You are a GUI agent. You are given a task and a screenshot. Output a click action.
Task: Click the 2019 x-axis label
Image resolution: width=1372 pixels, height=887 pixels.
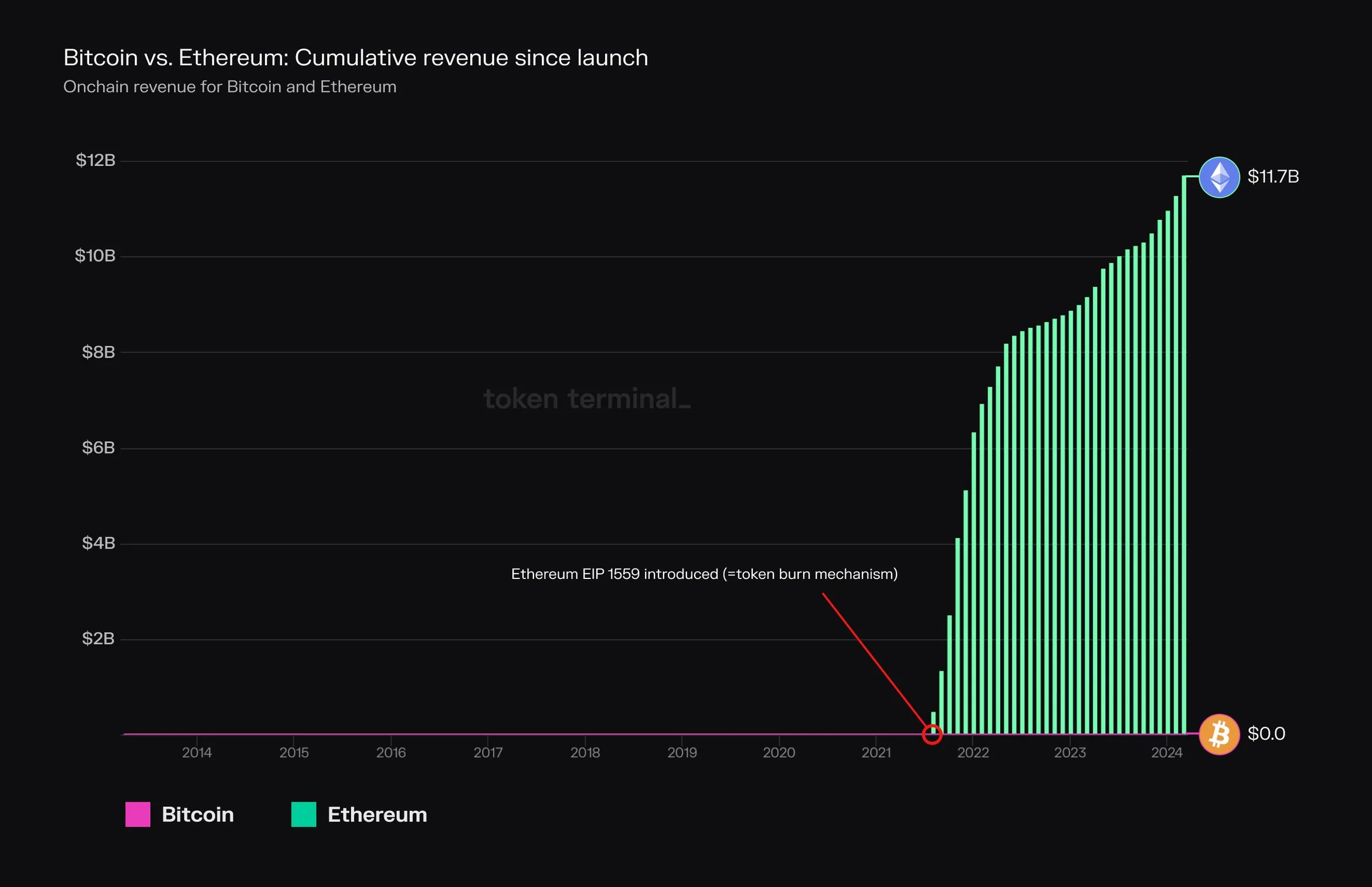coord(682,753)
